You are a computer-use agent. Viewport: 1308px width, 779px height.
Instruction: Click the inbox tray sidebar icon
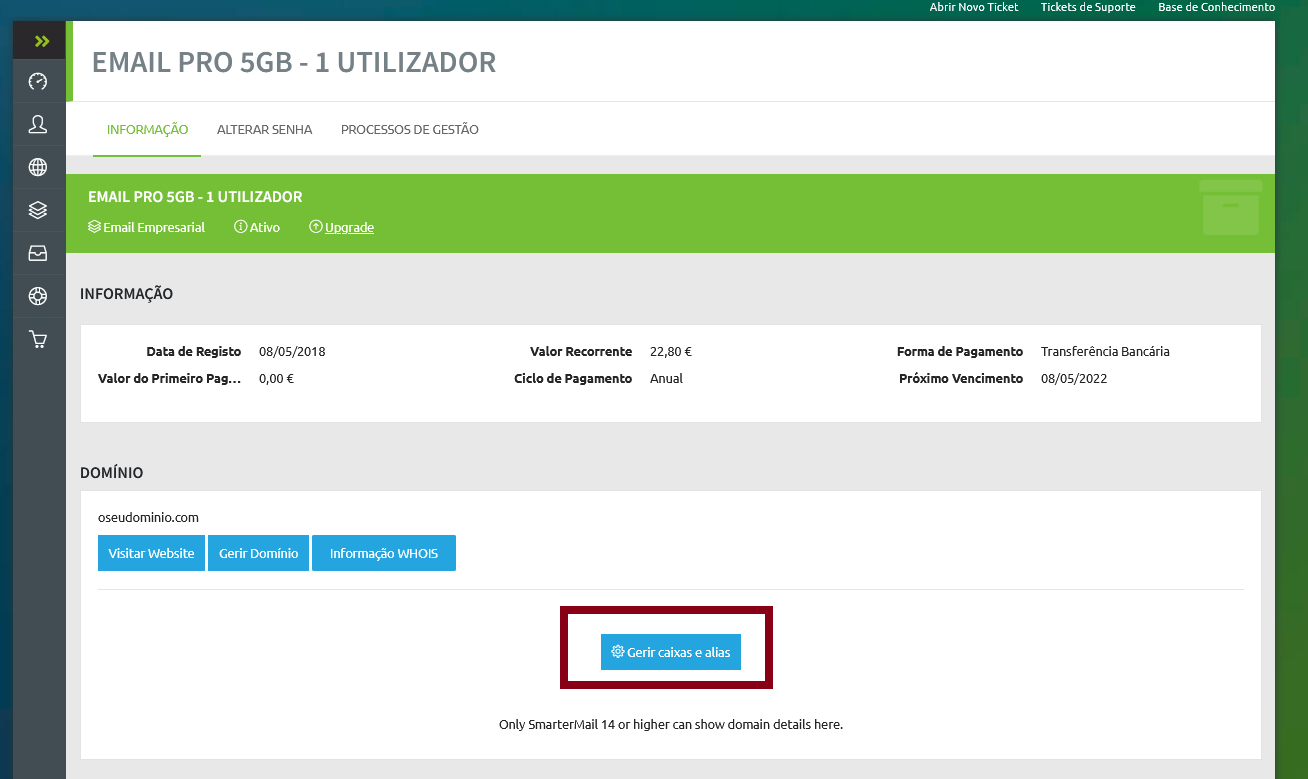pyautogui.click(x=38, y=253)
